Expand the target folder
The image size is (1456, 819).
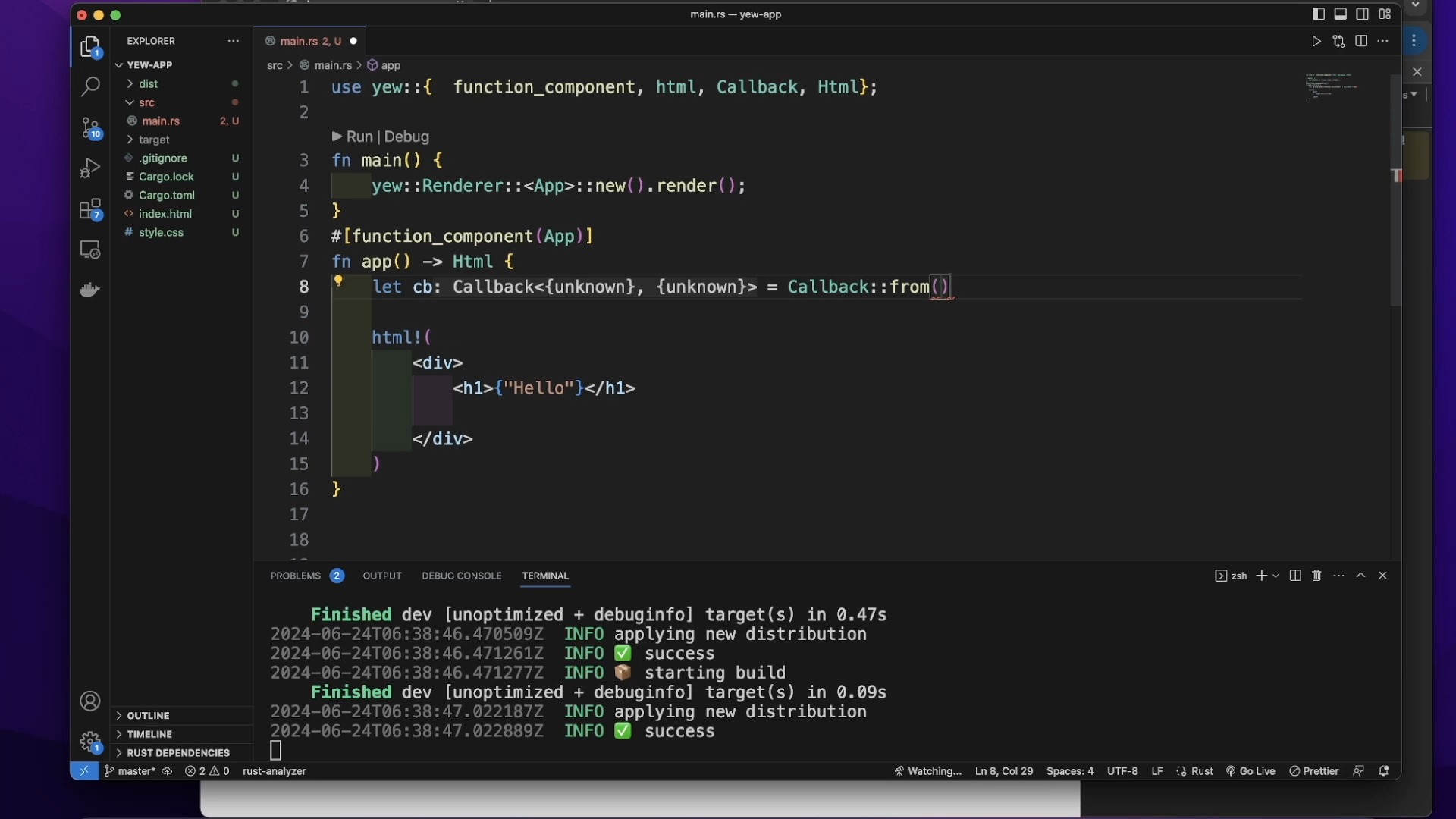pyautogui.click(x=154, y=140)
